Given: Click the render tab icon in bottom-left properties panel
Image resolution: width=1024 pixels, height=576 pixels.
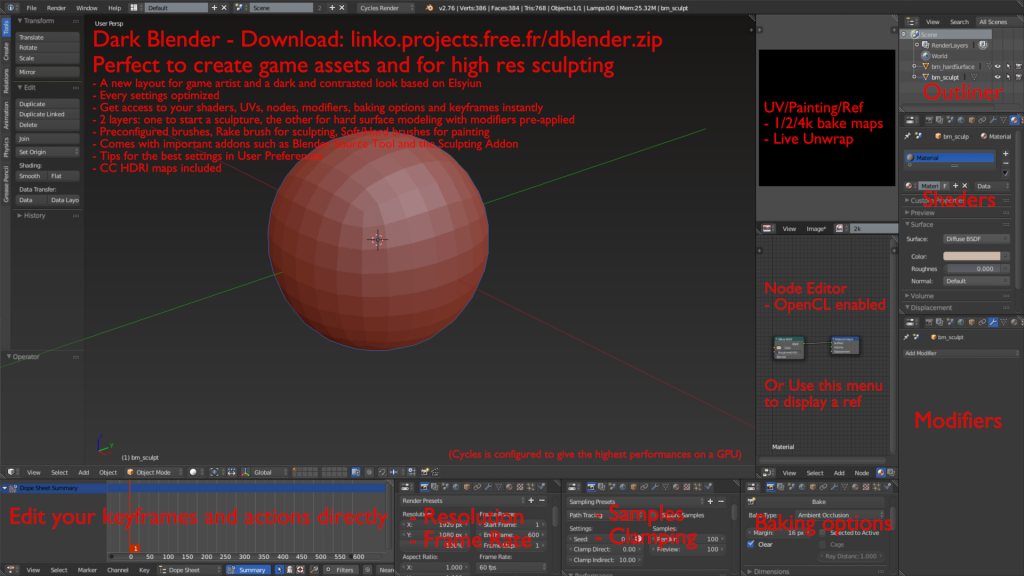Looking at the screenshot, I should (x=424, y=487).
